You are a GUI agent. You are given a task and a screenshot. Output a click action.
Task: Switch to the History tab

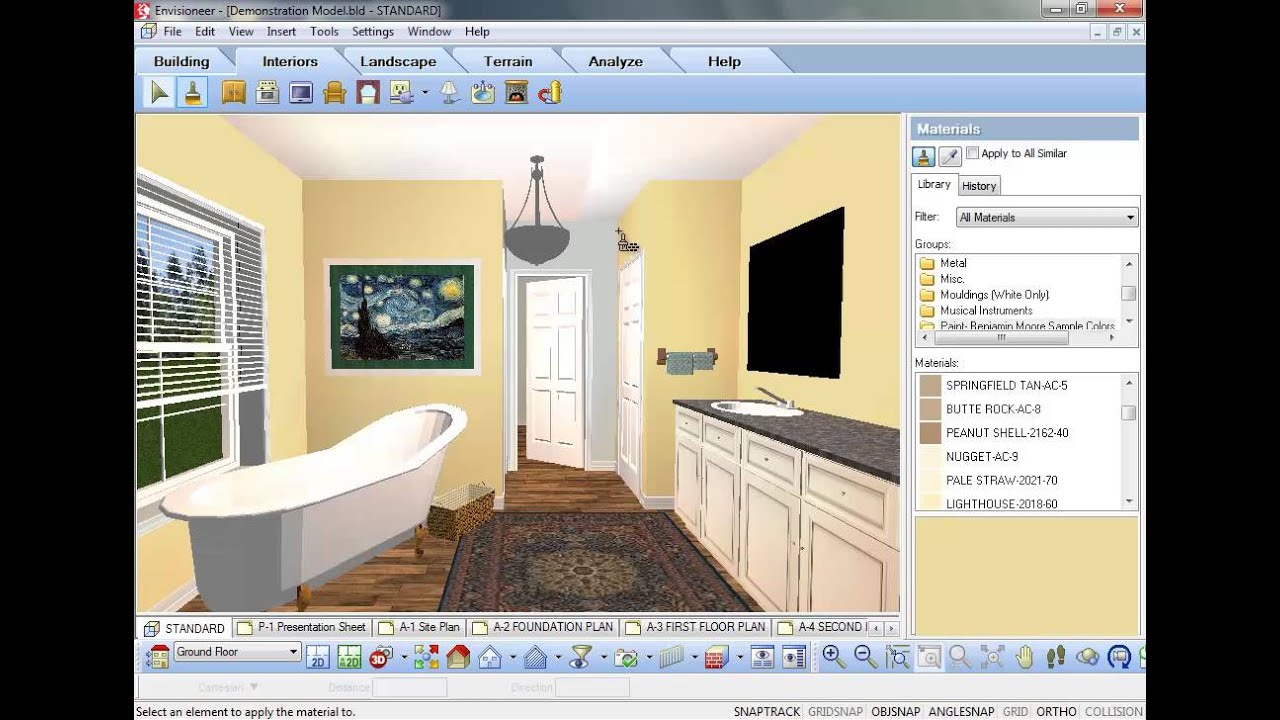[x=979, y=186]
